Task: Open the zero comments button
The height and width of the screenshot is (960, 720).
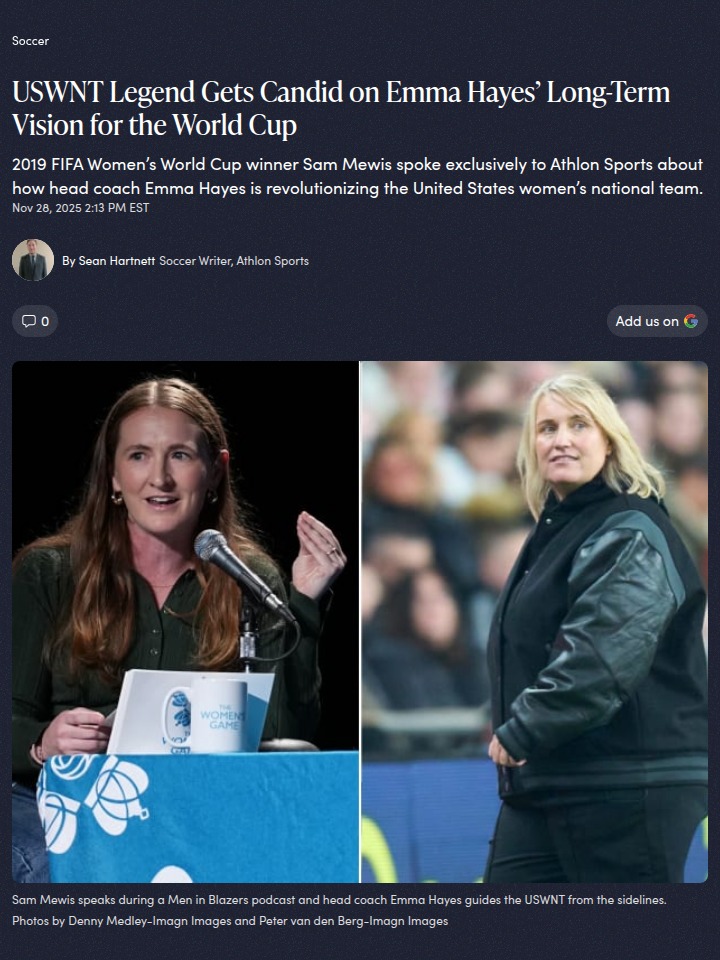Action: [x=35, y=321]
